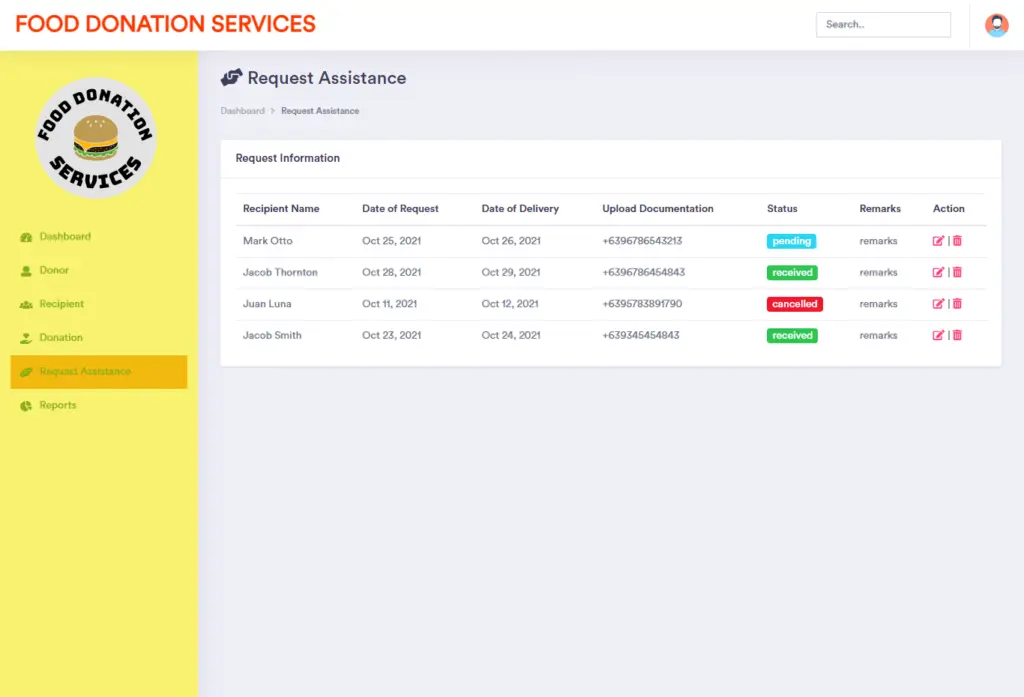Viewport: 1024px width, 697px height.
Task: Click the cancelled status badge
Action: coord(794,303)
